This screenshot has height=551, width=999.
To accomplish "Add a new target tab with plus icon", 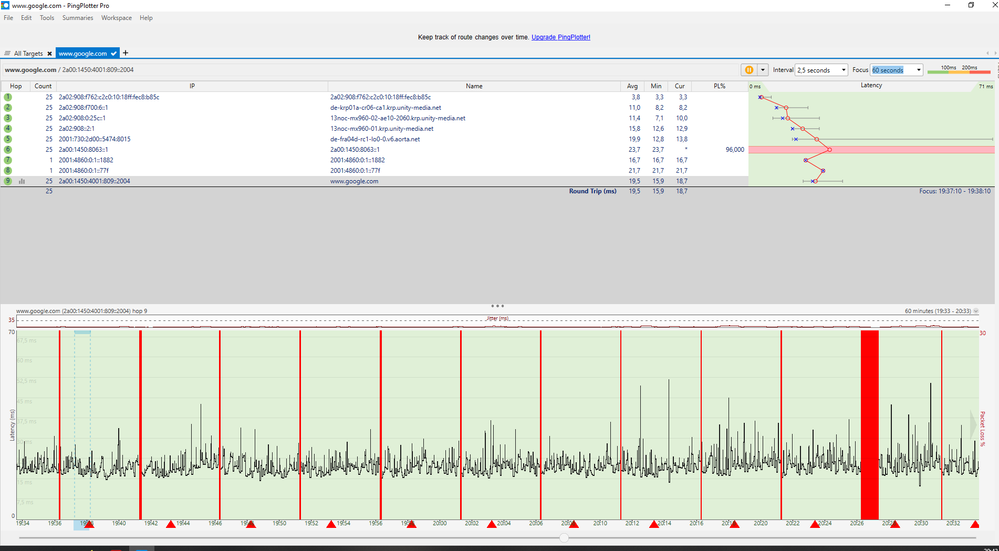I will tap(125, 53).
